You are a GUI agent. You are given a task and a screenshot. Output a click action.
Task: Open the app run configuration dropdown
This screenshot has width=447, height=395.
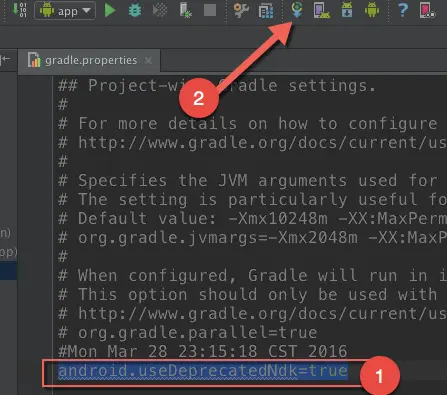(x=65, y=11)
